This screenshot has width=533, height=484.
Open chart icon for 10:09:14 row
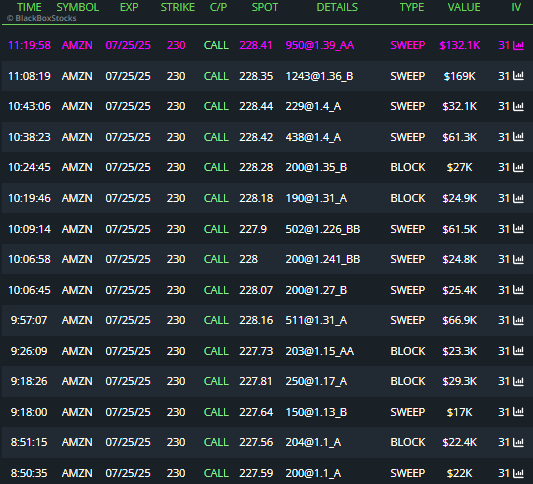(x=518, y=229)
